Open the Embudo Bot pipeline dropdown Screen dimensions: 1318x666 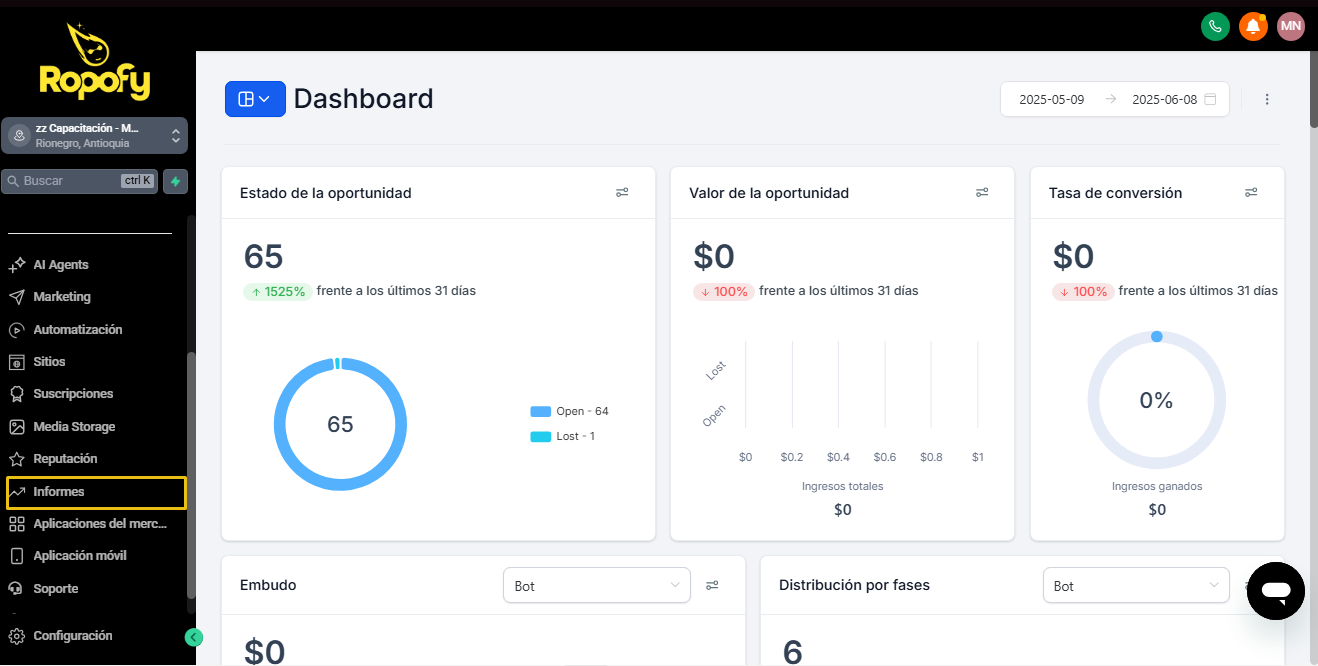(x=597, y=586)
